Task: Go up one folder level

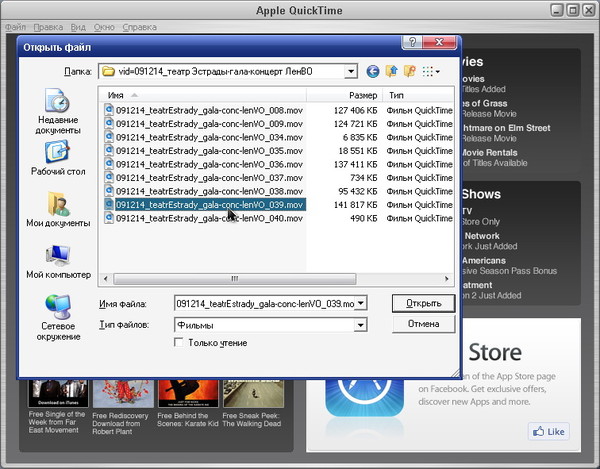Action: [391, 71]
